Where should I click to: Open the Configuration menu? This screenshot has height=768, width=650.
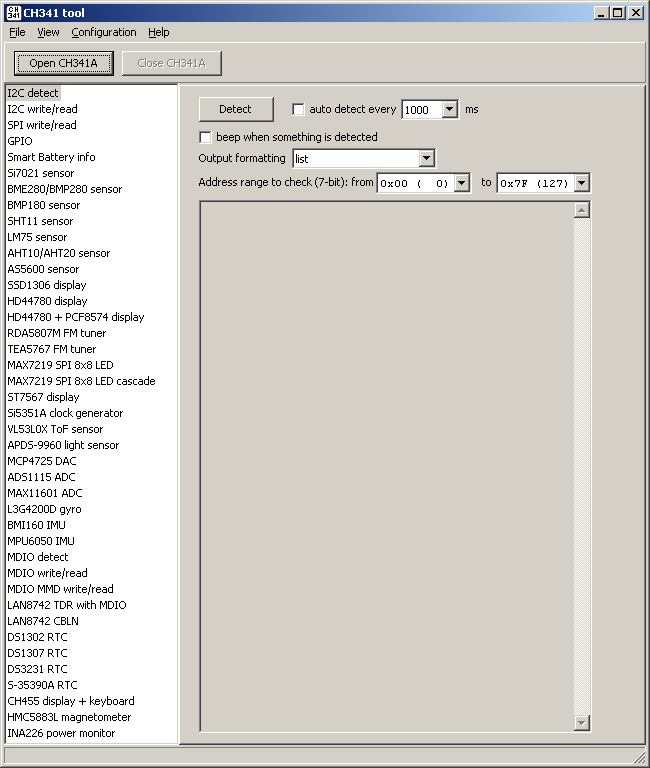104,32
